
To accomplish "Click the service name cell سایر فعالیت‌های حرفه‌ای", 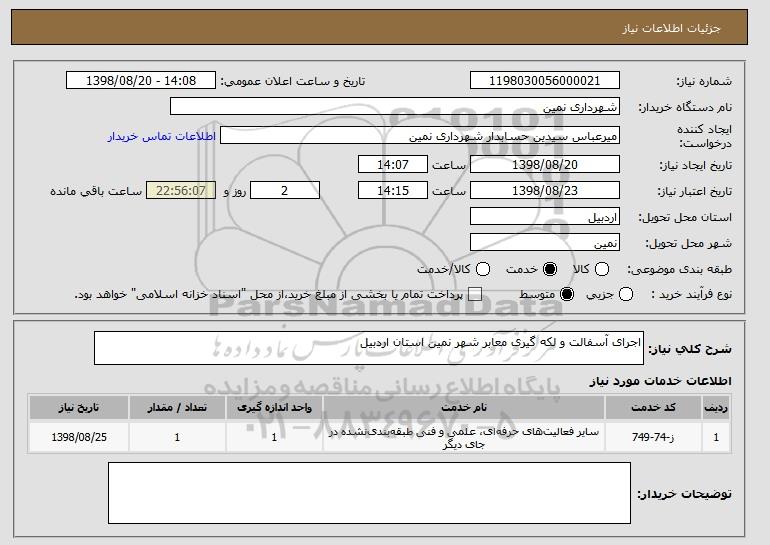I will 464,438.
